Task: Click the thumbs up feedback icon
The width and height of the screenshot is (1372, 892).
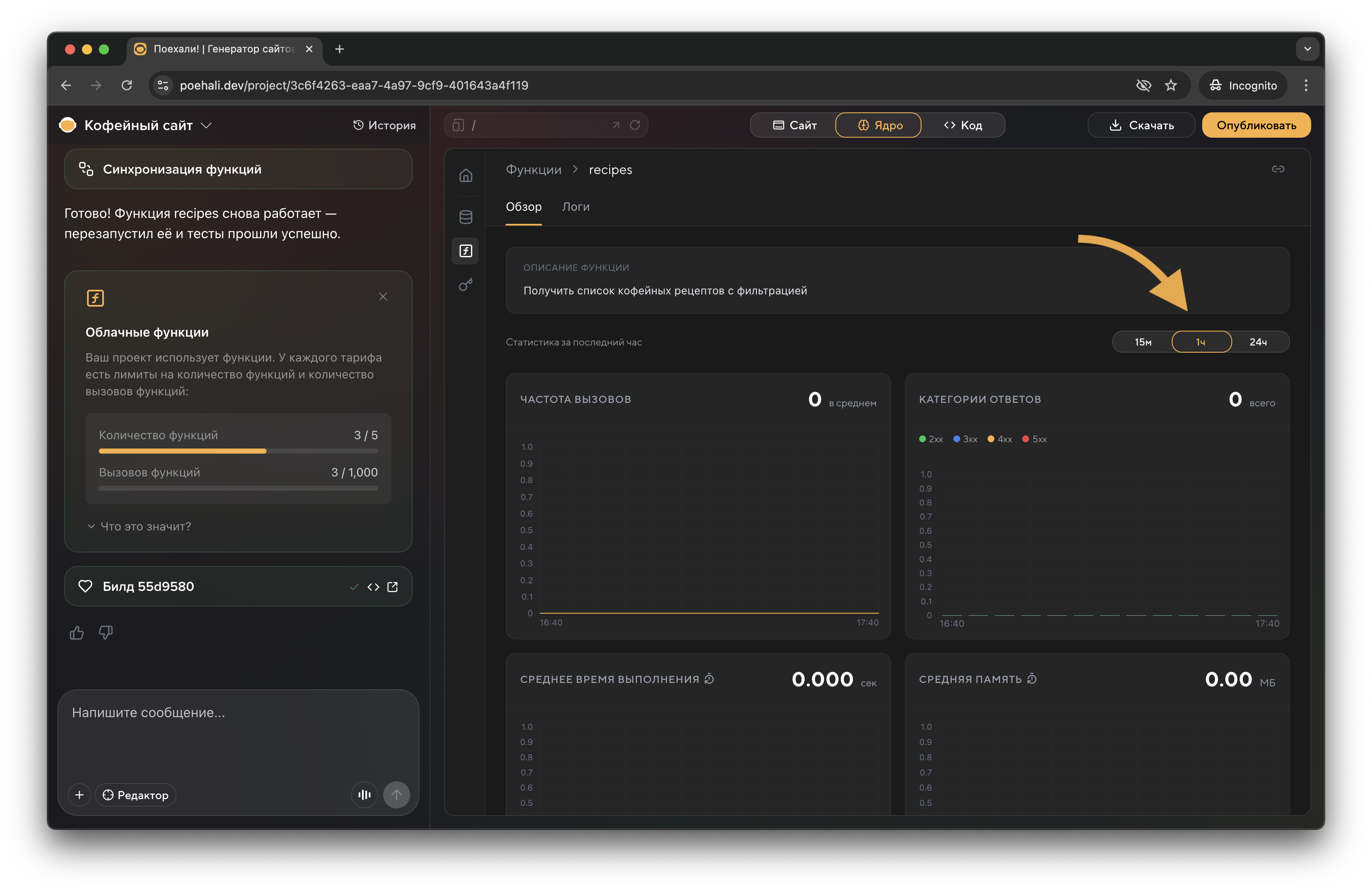Action: [x=77, y=633]
